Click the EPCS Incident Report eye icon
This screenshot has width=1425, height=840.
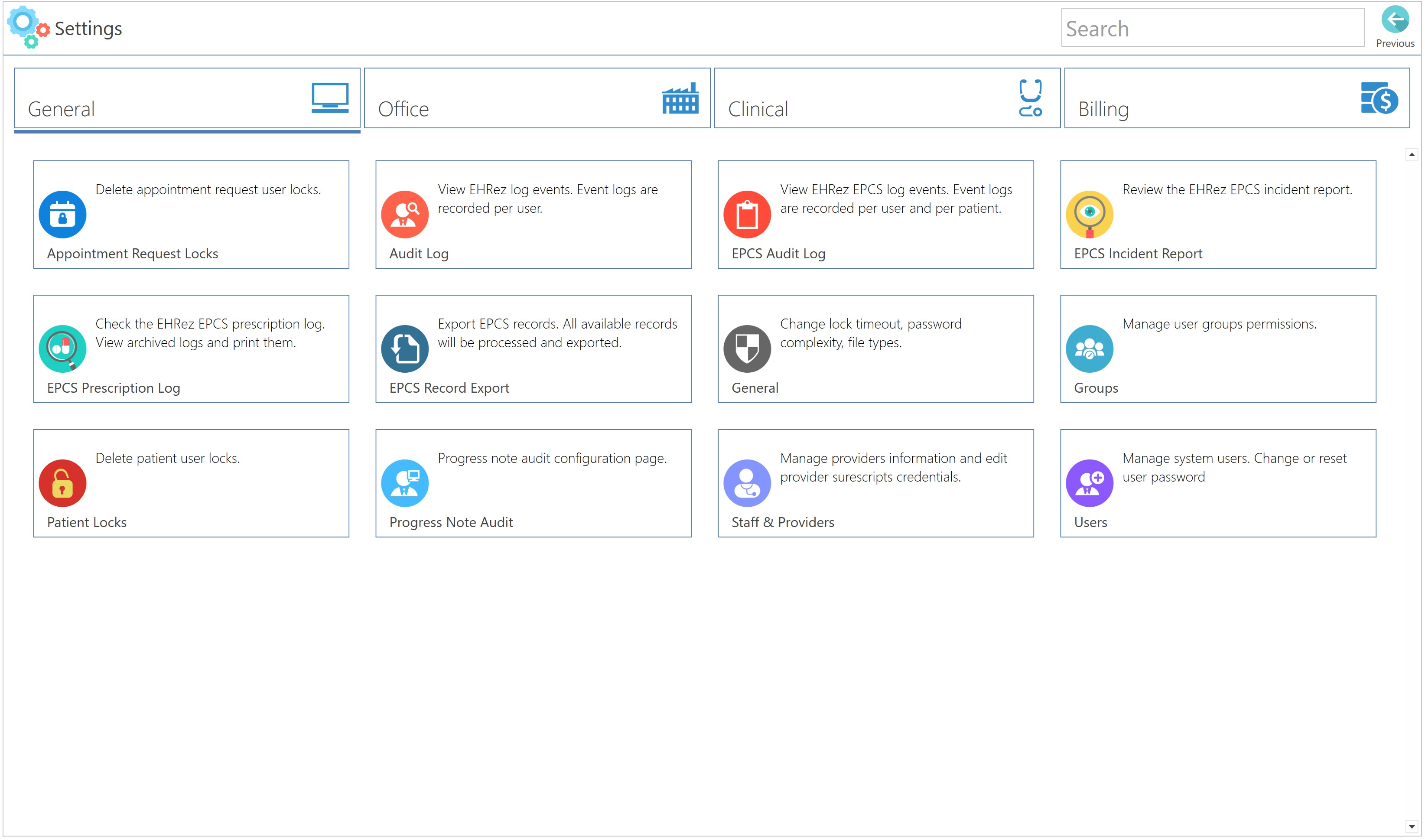coord(1090,215)
